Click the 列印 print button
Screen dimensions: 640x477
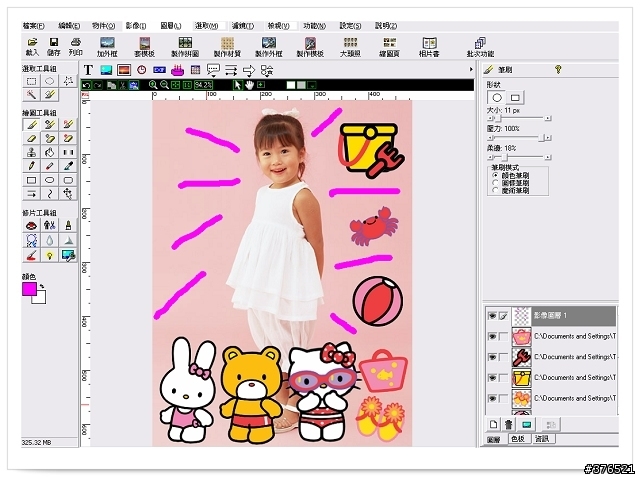(x=76, y=47)
